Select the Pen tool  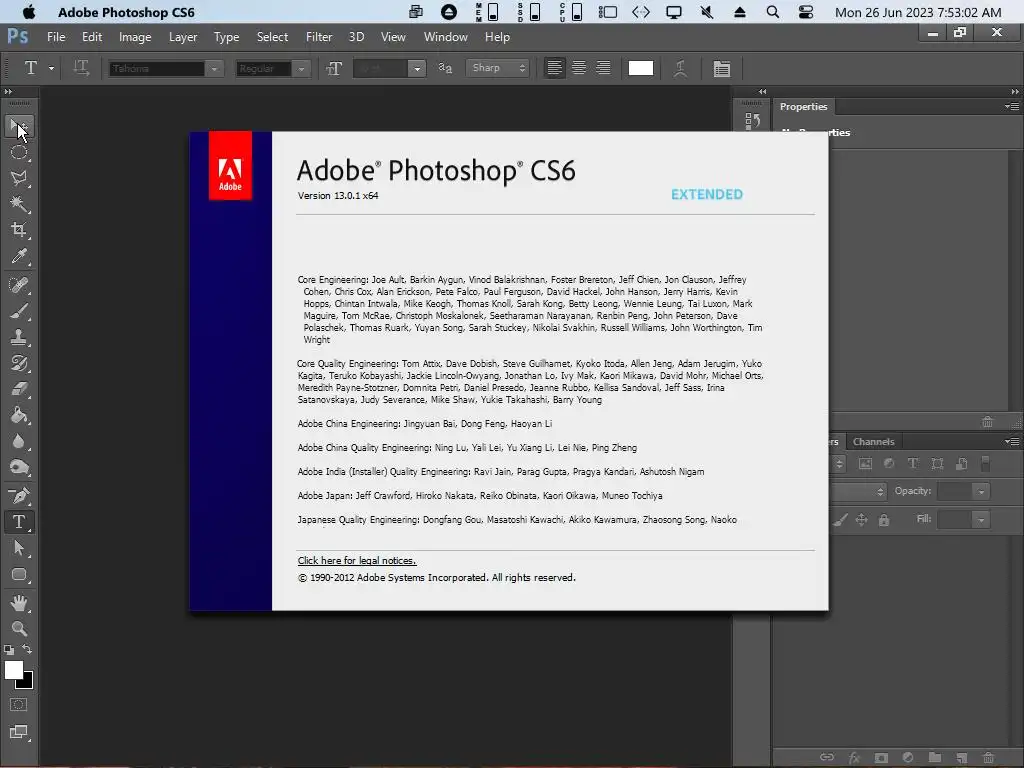pos(19,496)
